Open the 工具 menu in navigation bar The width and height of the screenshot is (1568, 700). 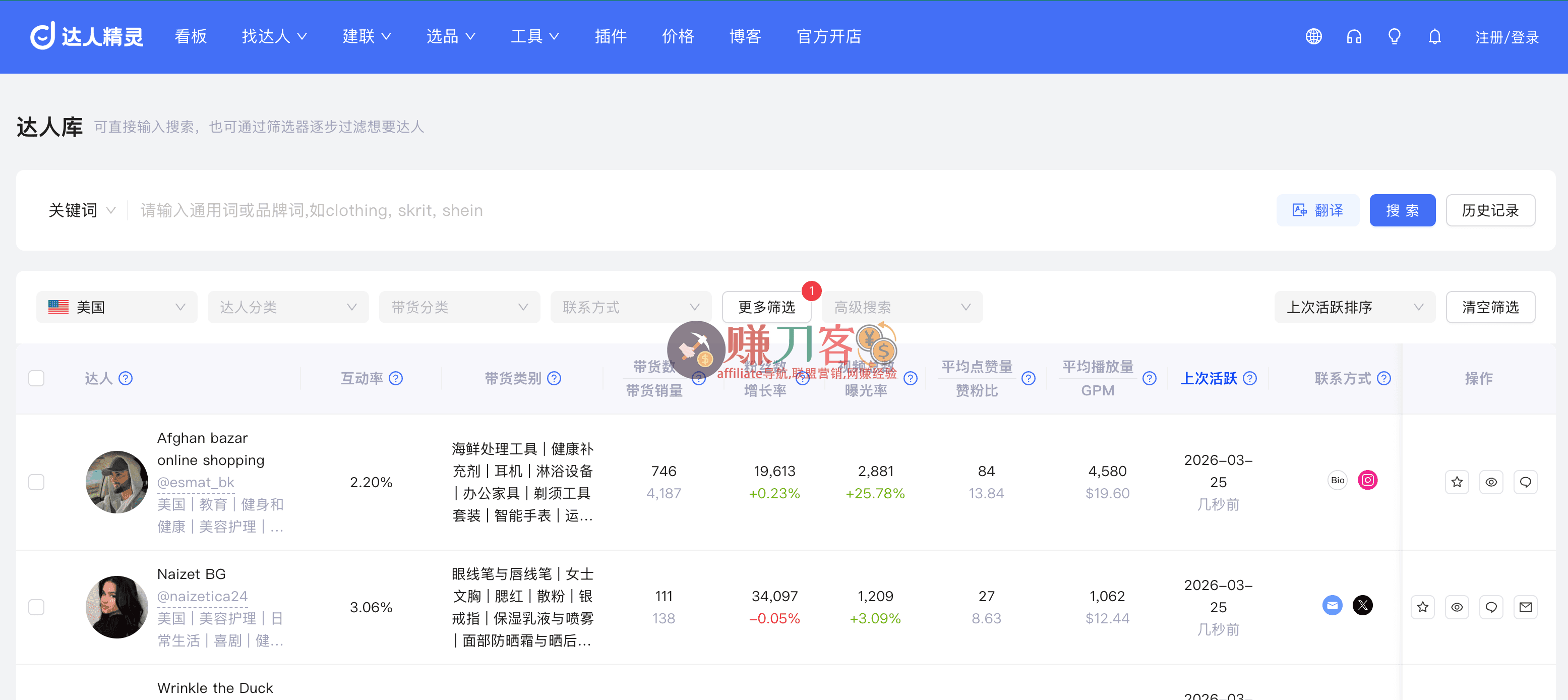coord(534,36)
